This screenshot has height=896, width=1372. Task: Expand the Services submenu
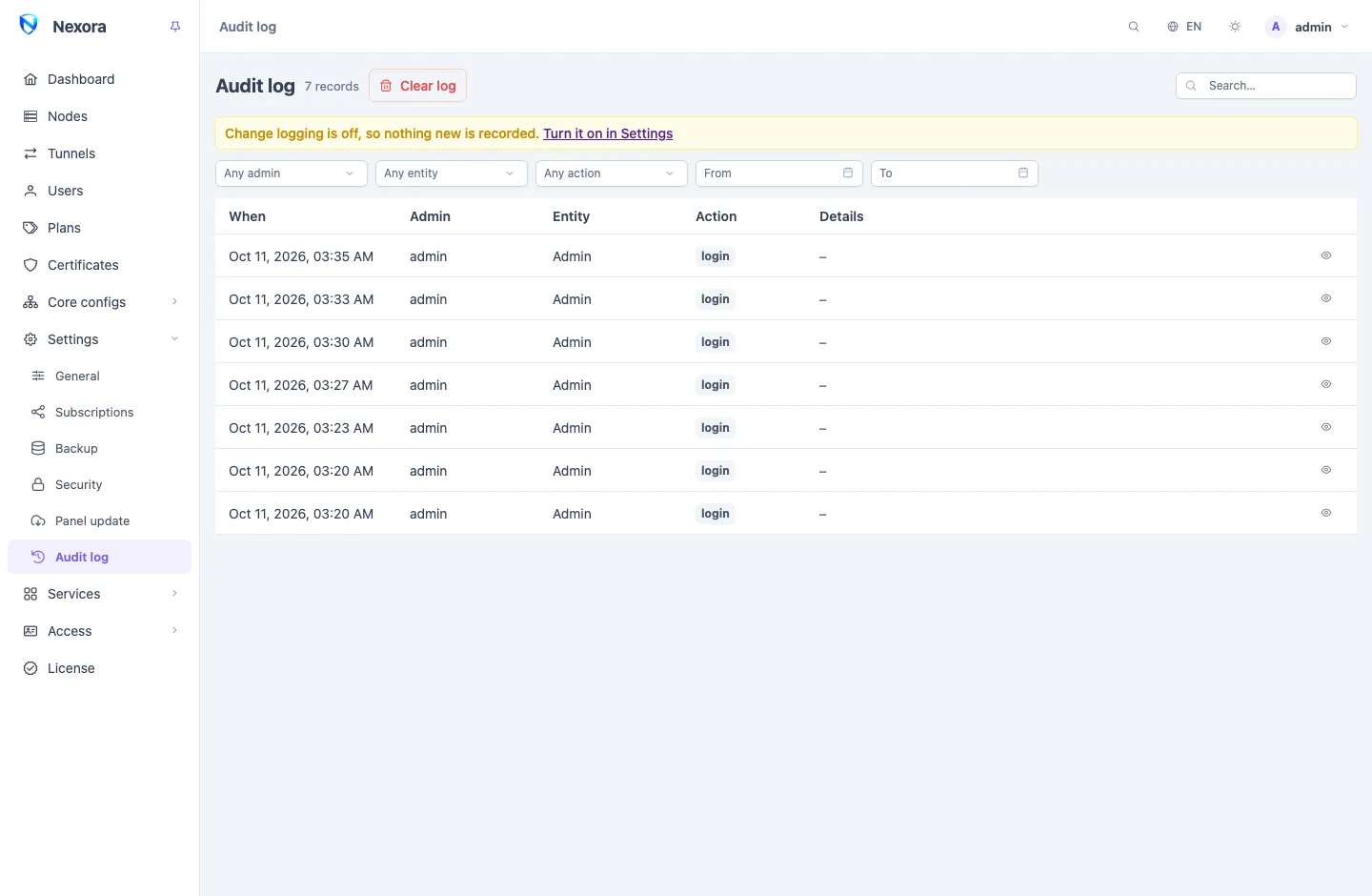pos(100,594)
